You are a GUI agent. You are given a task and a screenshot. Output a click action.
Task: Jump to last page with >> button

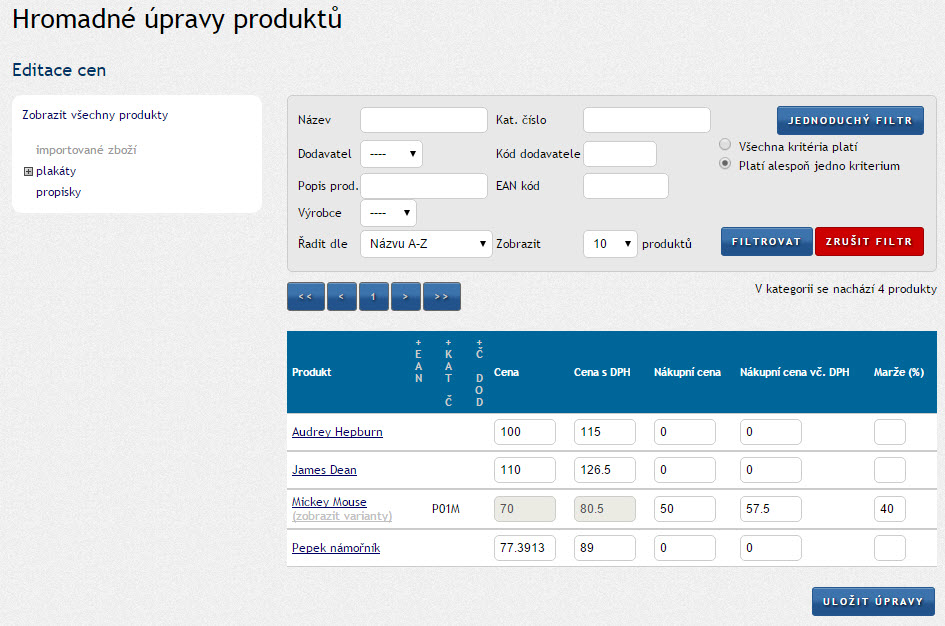coord(441,297)
